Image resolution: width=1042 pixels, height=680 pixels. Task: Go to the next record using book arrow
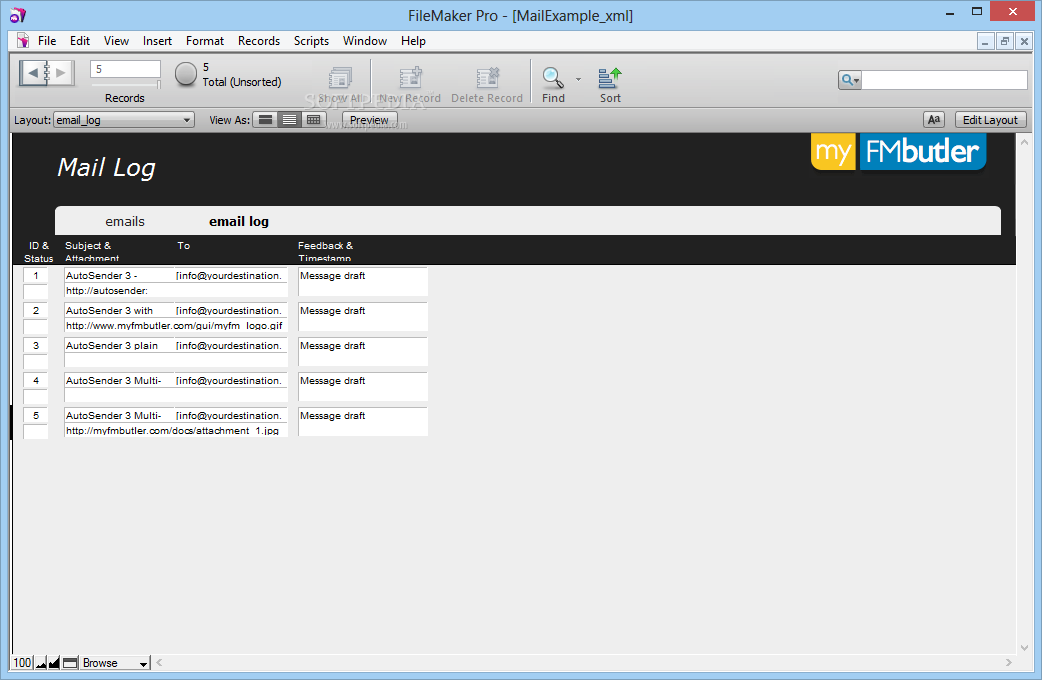(x=60, y=72)
